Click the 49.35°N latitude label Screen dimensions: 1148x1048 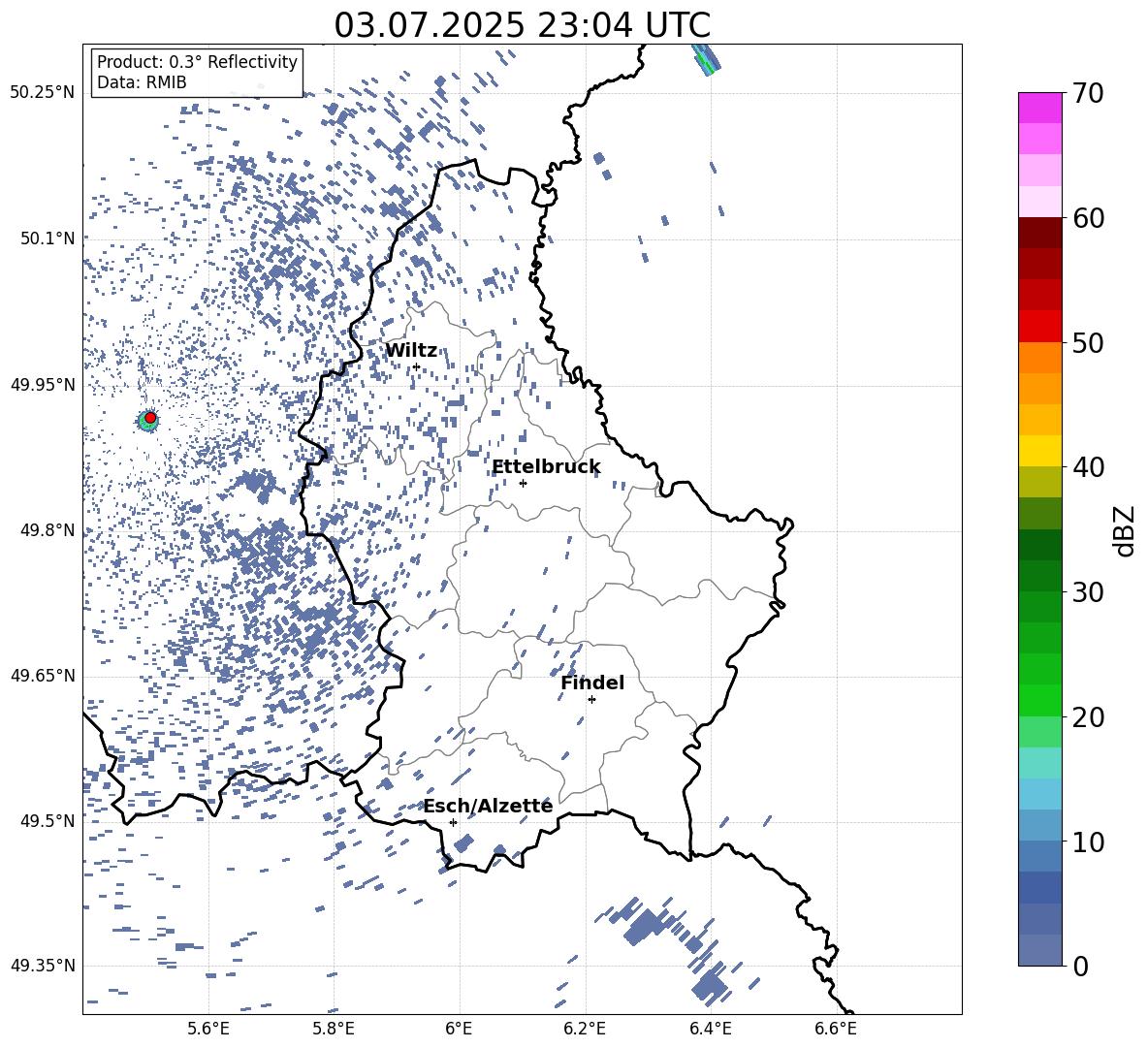(43, 966)
